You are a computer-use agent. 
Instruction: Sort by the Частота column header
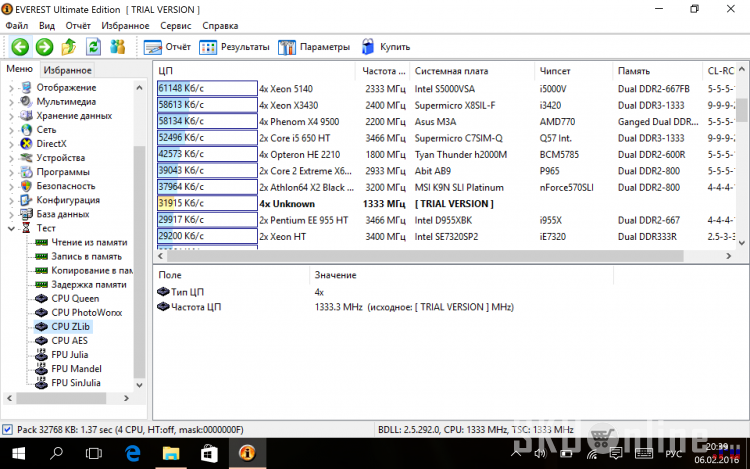[383, 71]
